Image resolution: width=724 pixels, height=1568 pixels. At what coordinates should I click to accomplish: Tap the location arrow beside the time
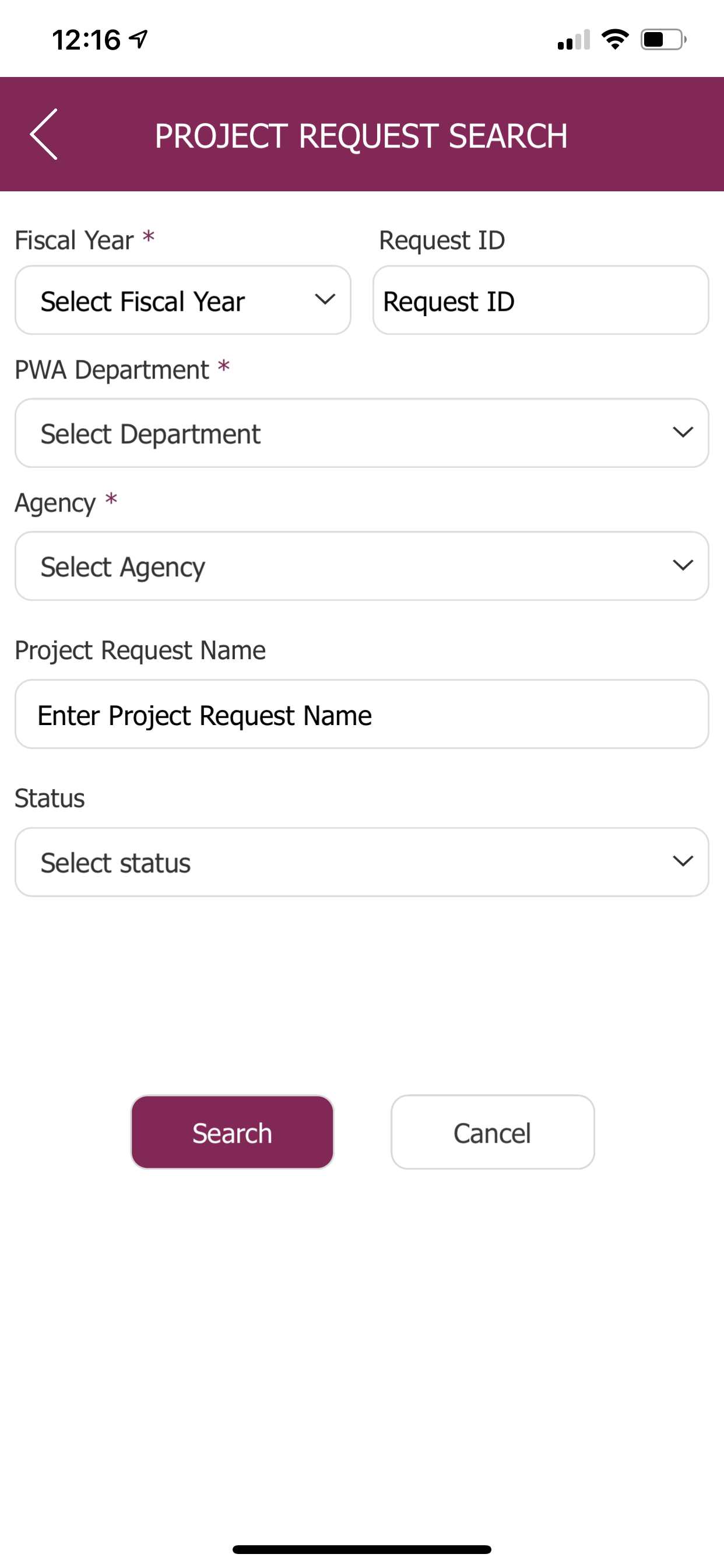coord(139,40)
